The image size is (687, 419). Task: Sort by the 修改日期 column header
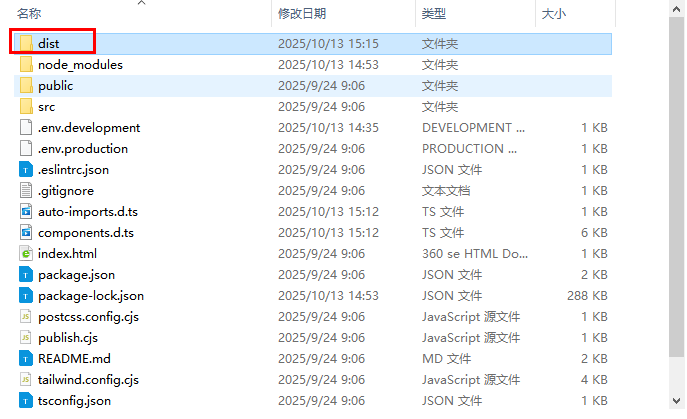(x=302, y=14)
